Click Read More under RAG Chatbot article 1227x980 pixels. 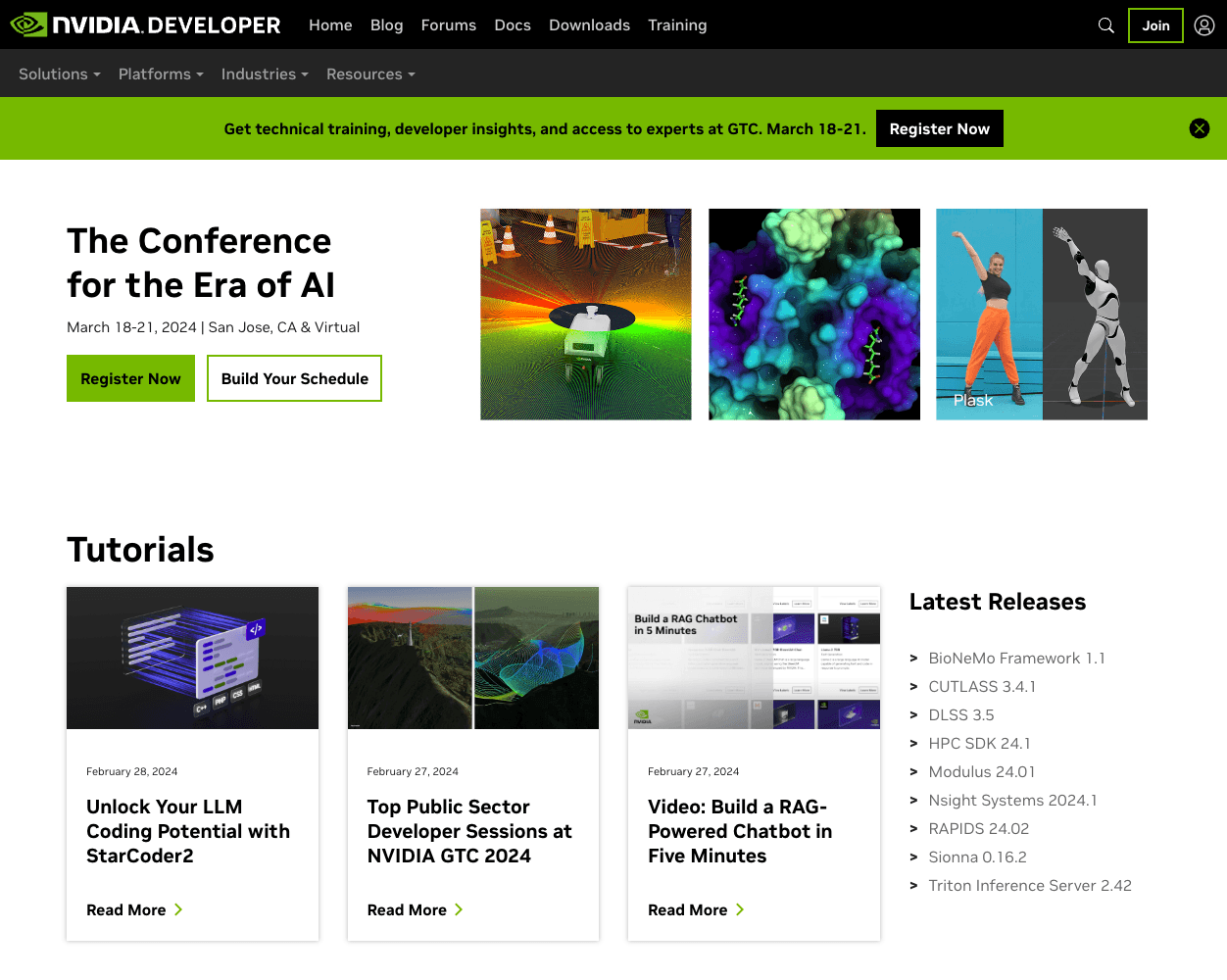[x=688, y=909]
